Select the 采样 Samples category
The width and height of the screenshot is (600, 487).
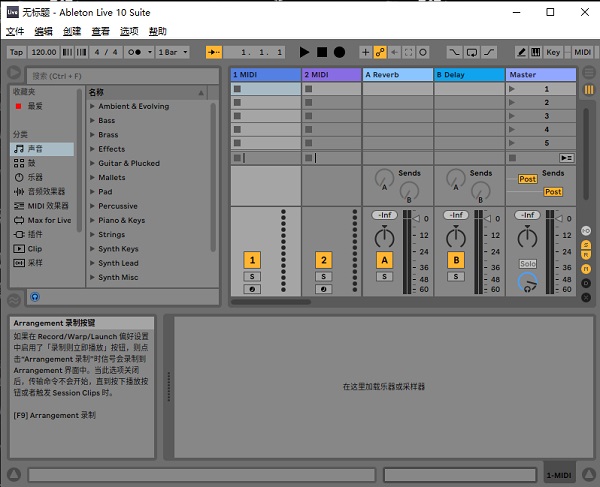pos(42,263)
